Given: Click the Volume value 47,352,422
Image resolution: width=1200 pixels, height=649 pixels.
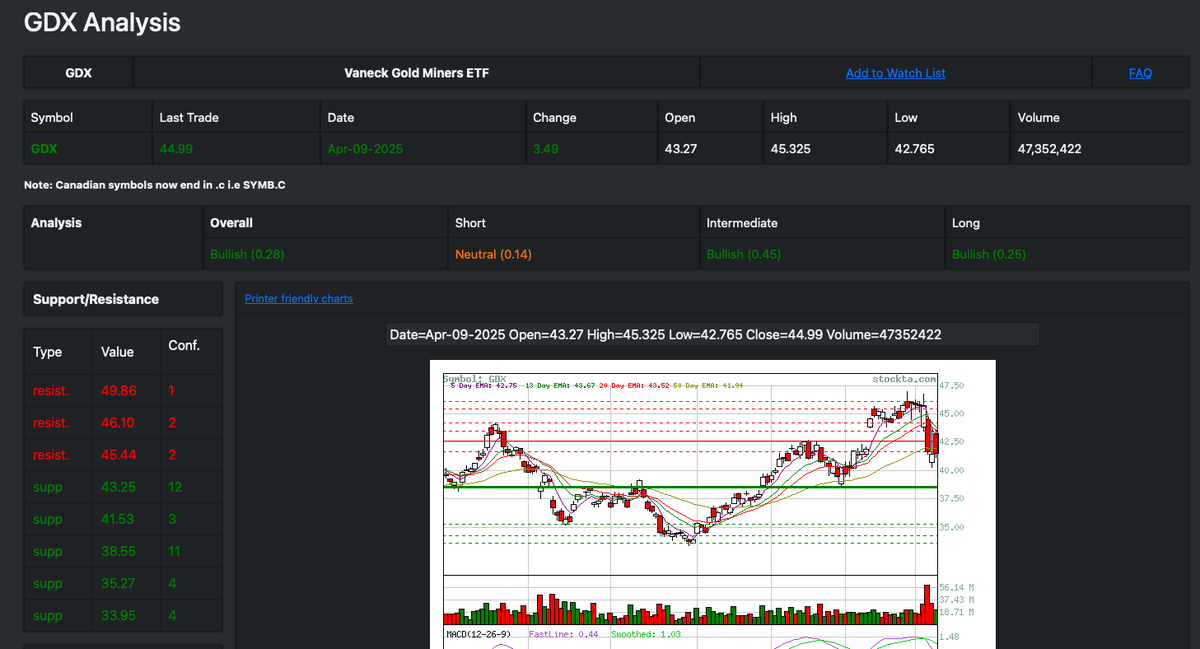Looking at the screenshot, I should pyautogui.click(x=1049, y=149).
